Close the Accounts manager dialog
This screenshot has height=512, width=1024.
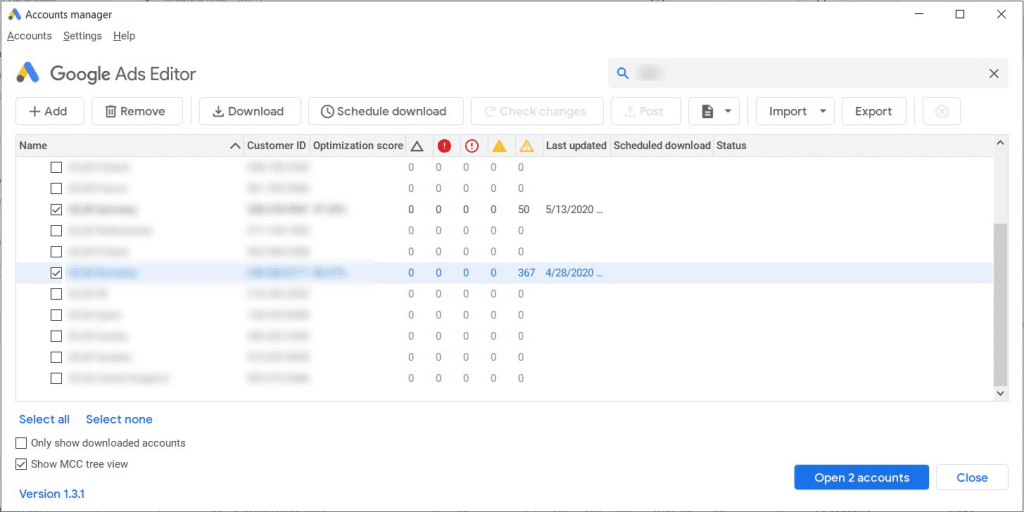pos(972,477)
